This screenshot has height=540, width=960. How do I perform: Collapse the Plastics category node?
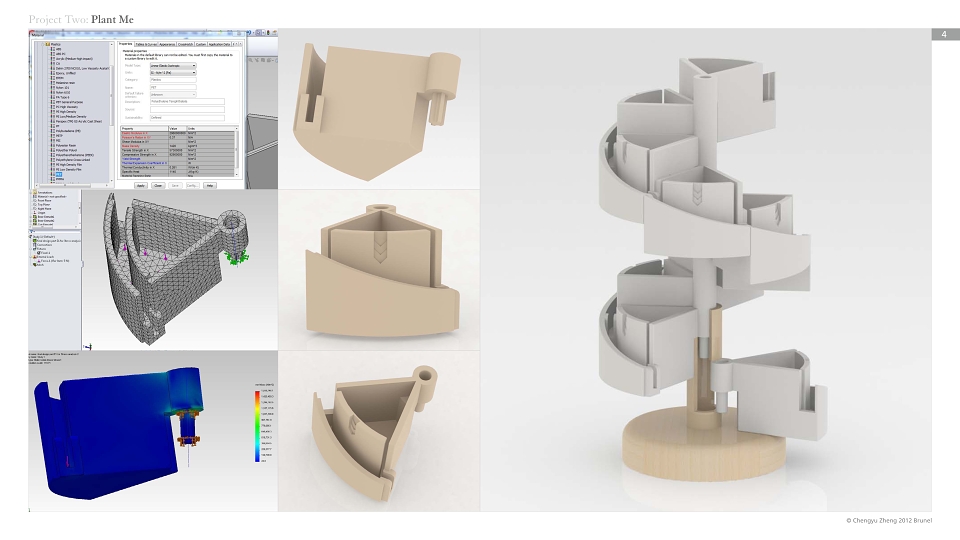[x=43, y=44]
